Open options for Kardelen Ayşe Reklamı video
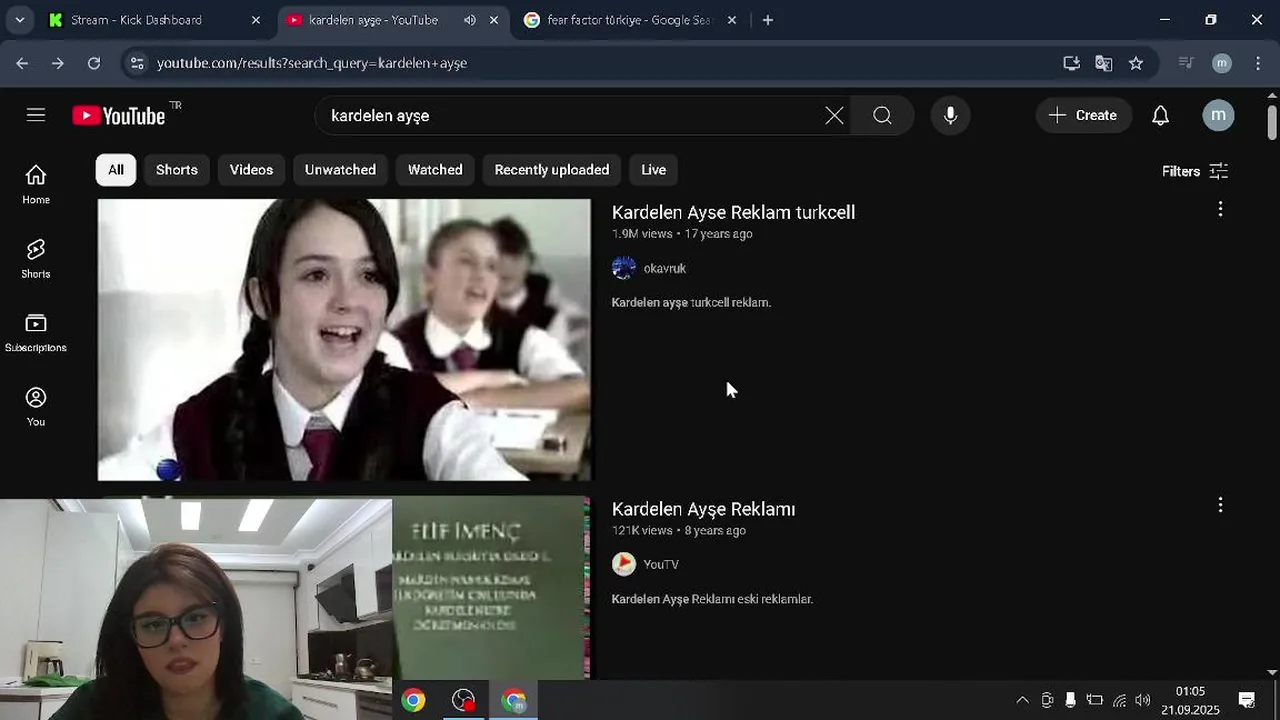This screenshot has height=720, width=1280. tap(1220, 505)
